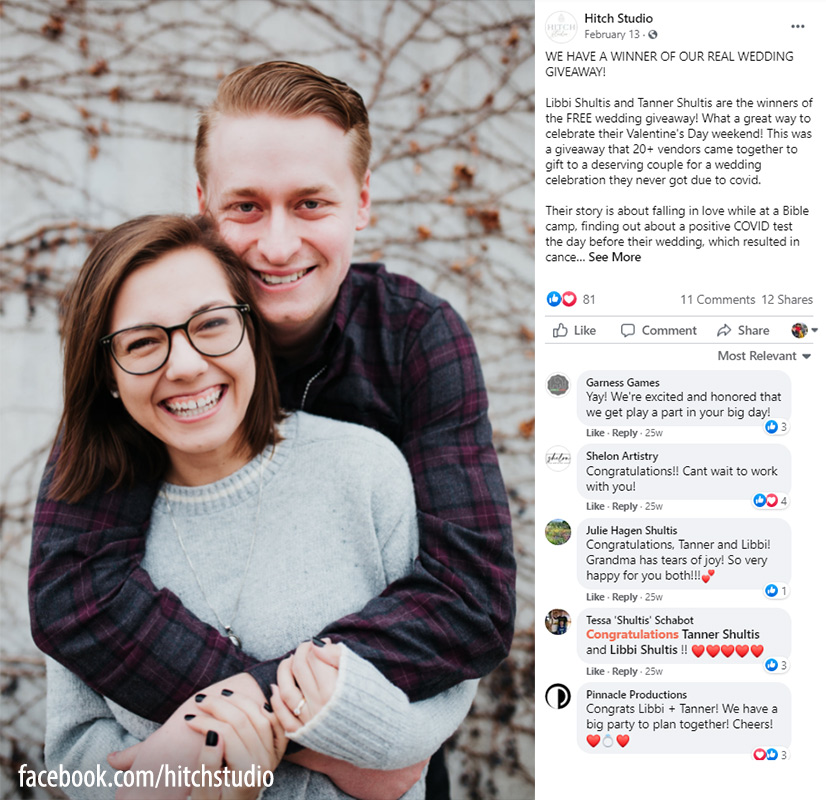Expand post text with See More
Screen dimensions: 826x800
click(614, 257)
